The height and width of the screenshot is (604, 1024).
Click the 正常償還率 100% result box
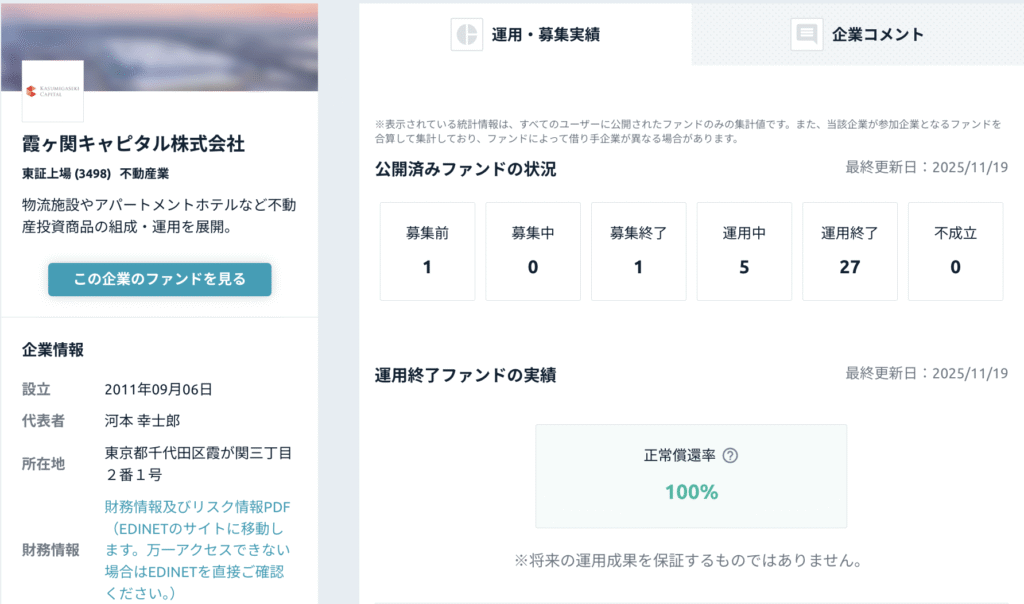point(691,476)
